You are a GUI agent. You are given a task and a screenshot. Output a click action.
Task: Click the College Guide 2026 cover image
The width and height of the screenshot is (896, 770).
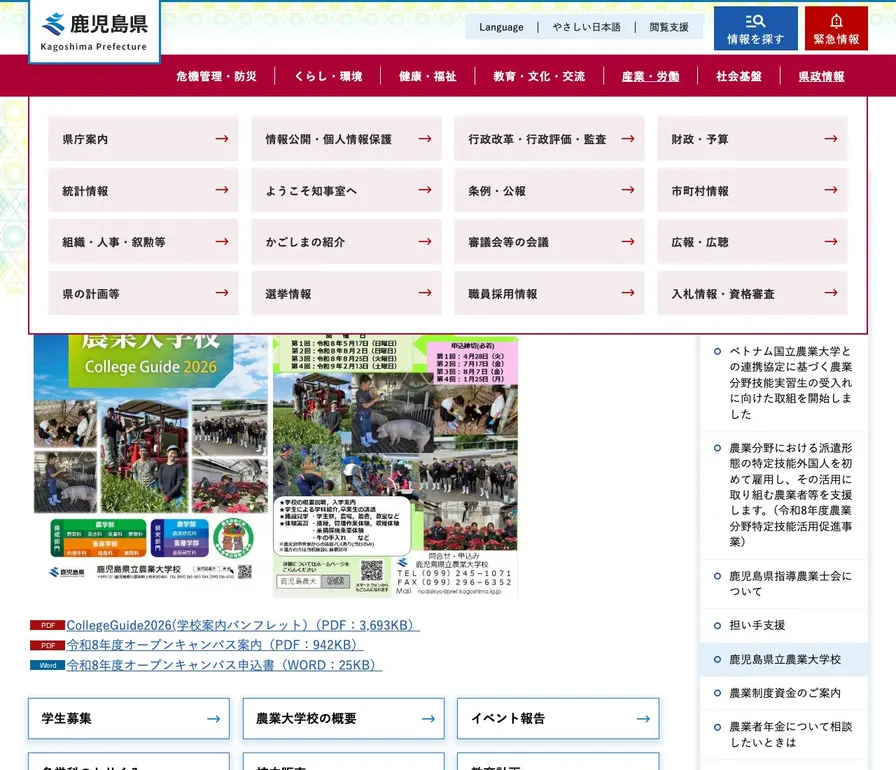151,460
